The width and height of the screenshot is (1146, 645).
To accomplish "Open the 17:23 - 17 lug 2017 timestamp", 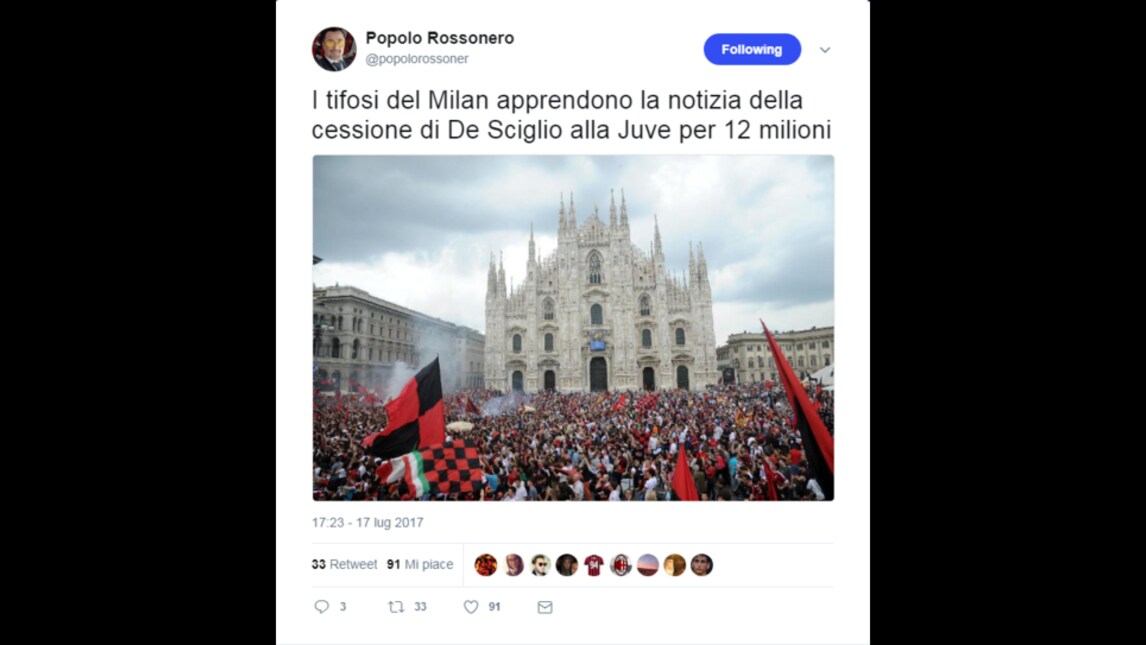I will pyautogui.click(x=368, y=522).
